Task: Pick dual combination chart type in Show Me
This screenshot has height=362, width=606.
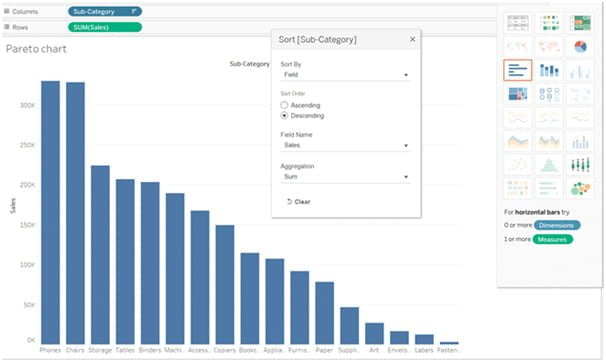Action: 580,141
